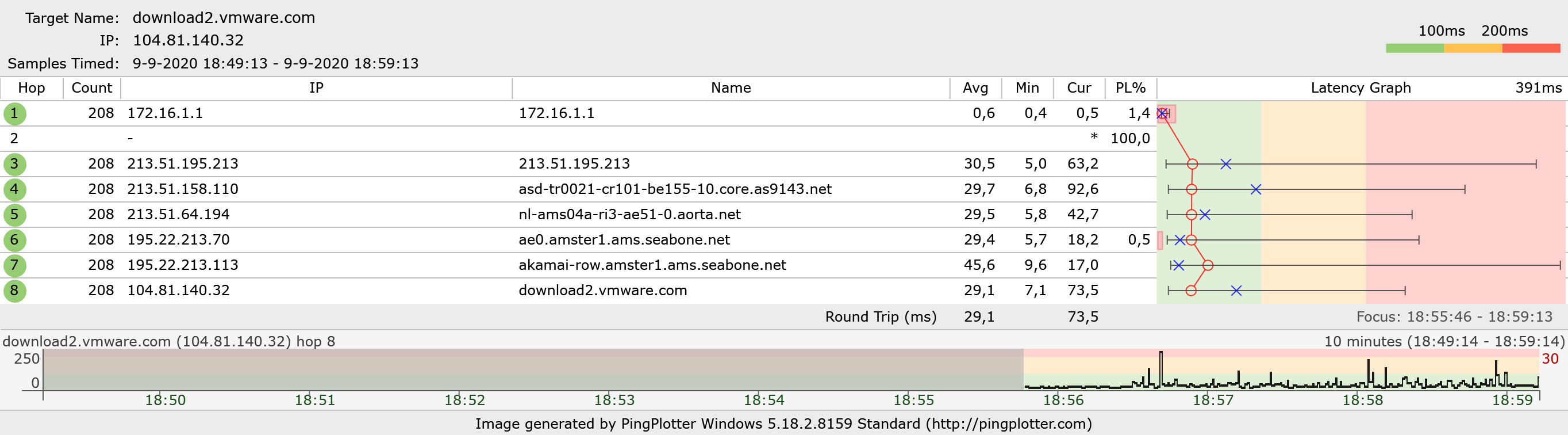Click the green 100ms legend swatch
Image resolution: width=1568 pixels, height=435 pixels.
click(1415, 48)
